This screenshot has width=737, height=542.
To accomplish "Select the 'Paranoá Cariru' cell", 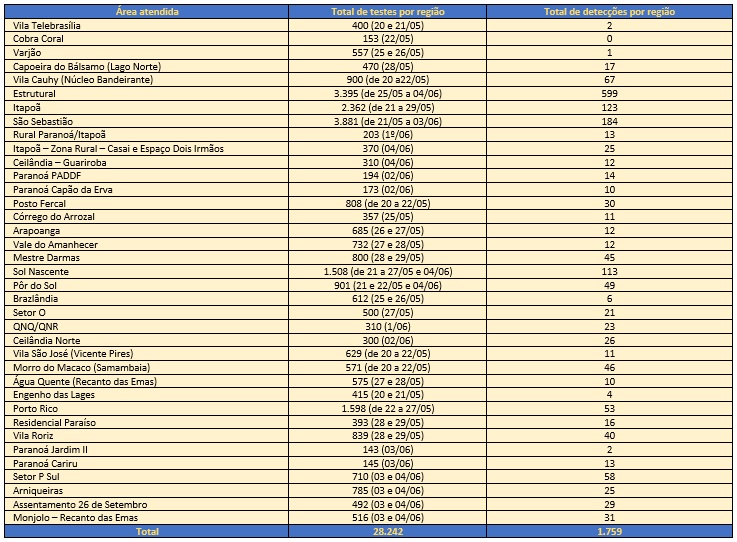I will (147, 463).
